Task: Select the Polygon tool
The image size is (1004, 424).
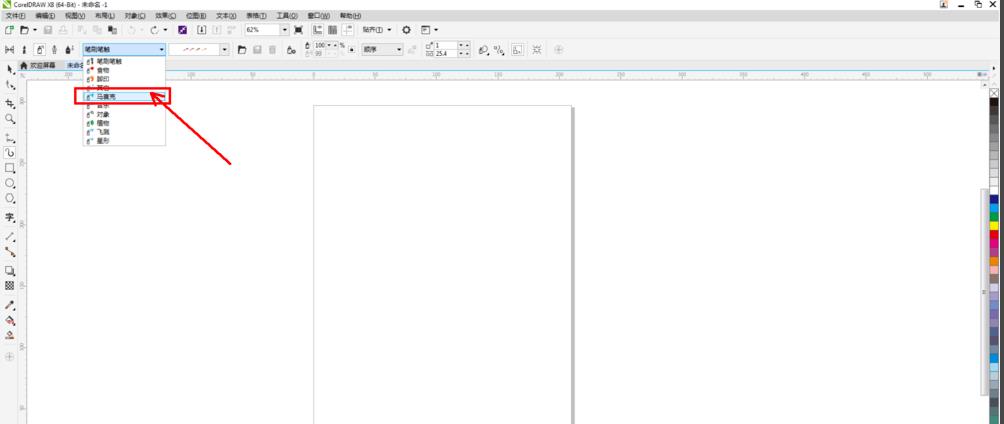Action: click(10, 199)
